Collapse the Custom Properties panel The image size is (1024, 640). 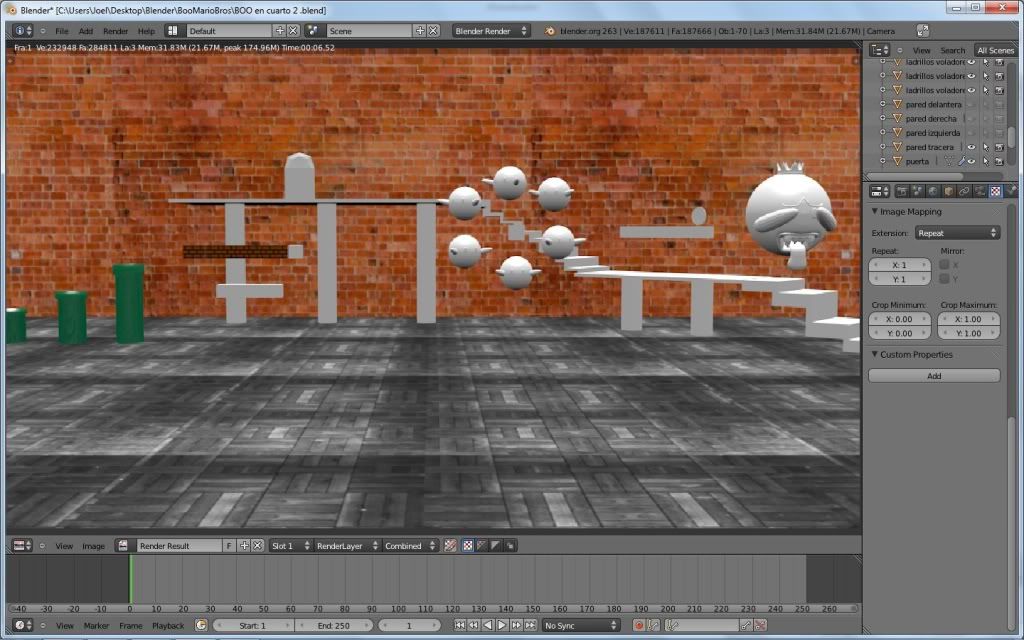875,355
